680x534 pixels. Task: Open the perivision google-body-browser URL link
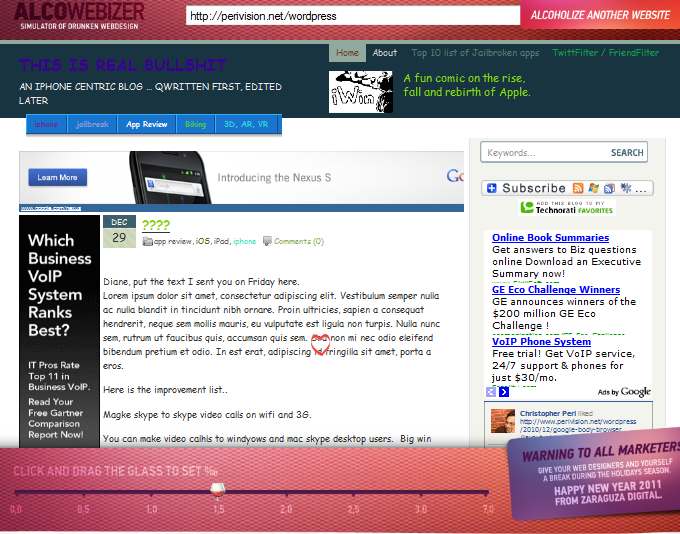[578, 426]
